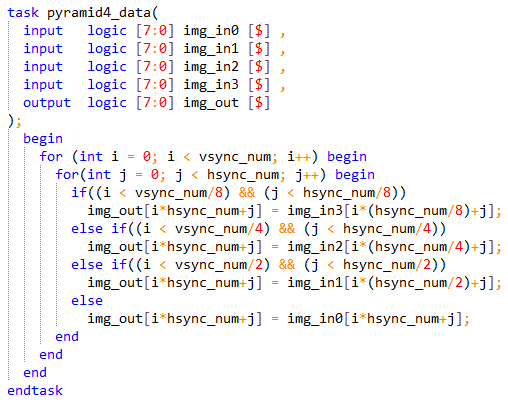The image size is (508, 403).
Task: Click 'vsync_num/4' in the else-if condition
Action: click(x=219, y=229)
